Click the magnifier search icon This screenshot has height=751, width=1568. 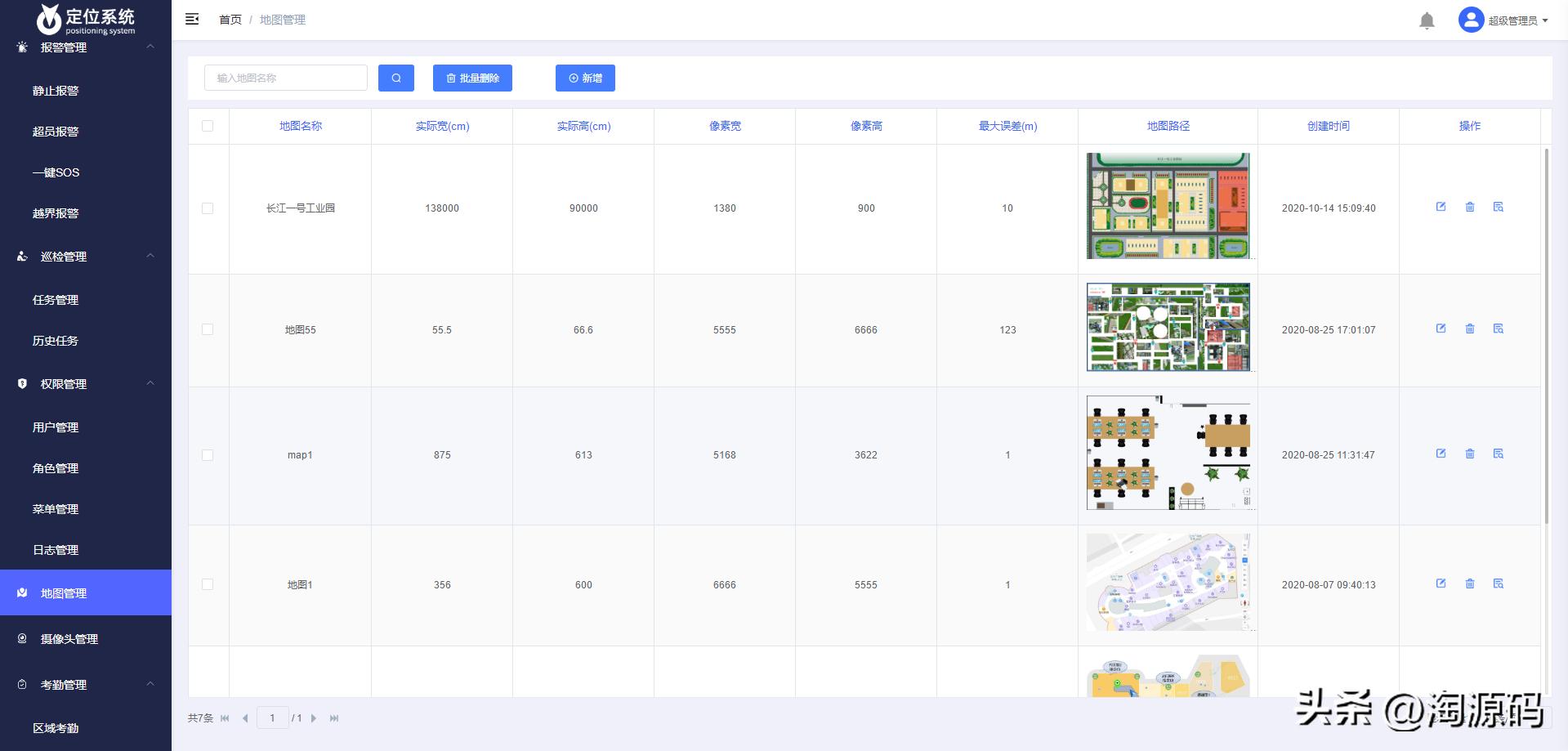pos(396,78)
